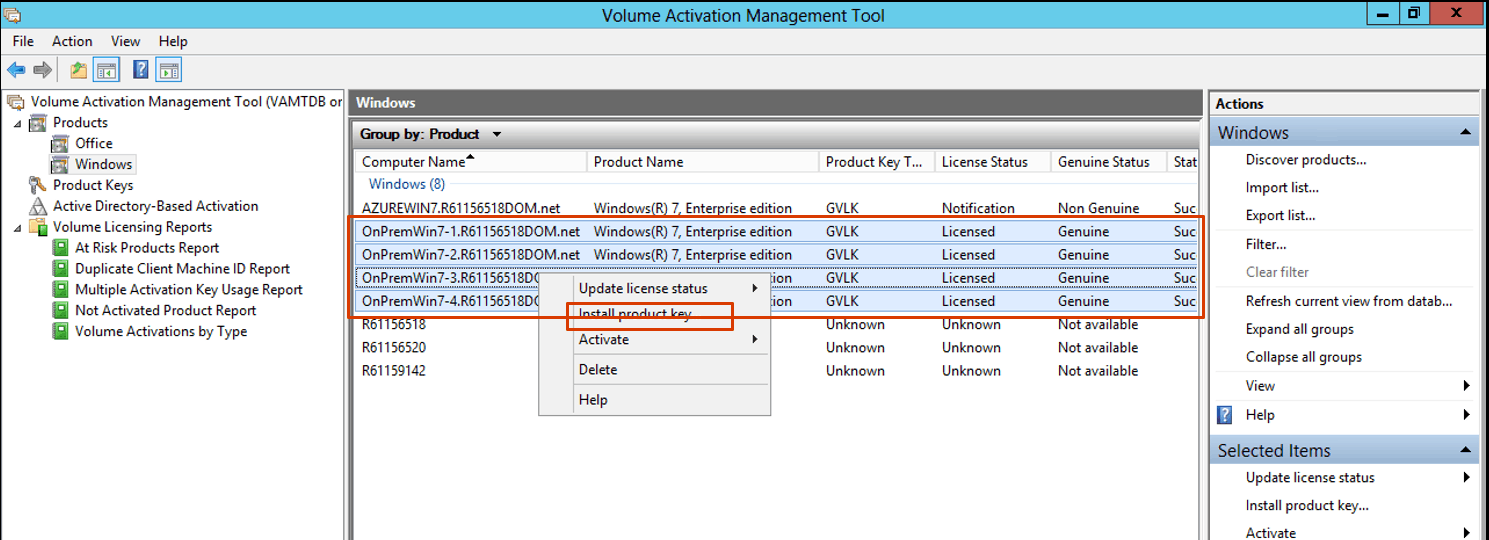Select the OnPremWin7-1.R61156518DOM.net row
This screenshot has width=1489, height=540.
[776, 231]
